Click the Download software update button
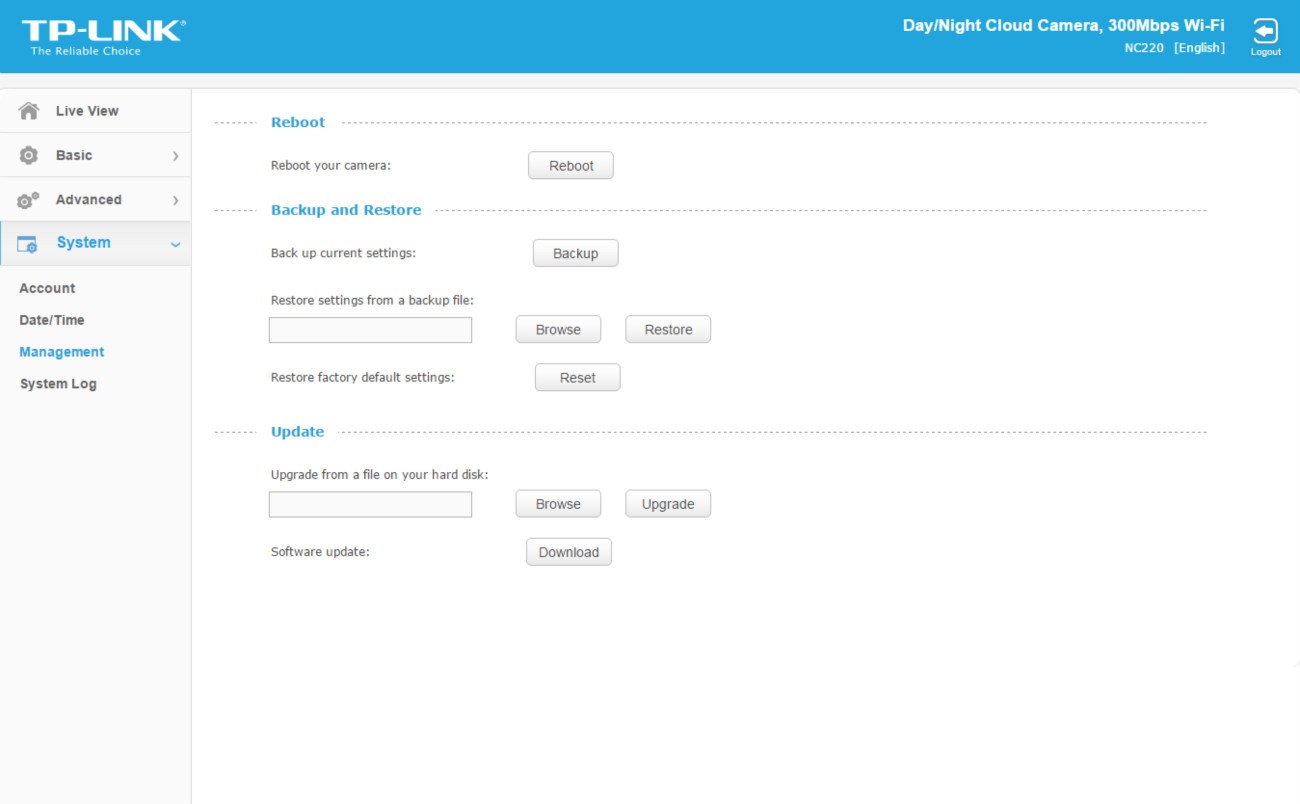Image resolution: width=1300 pixels, height=804 pixels. pos(568,552)
